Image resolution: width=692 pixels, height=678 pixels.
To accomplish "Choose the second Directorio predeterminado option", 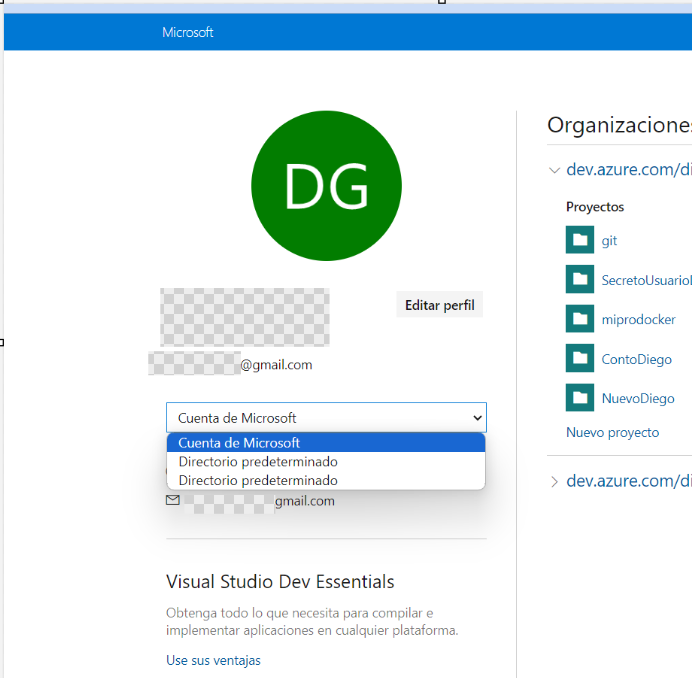I will click(326, 480).
